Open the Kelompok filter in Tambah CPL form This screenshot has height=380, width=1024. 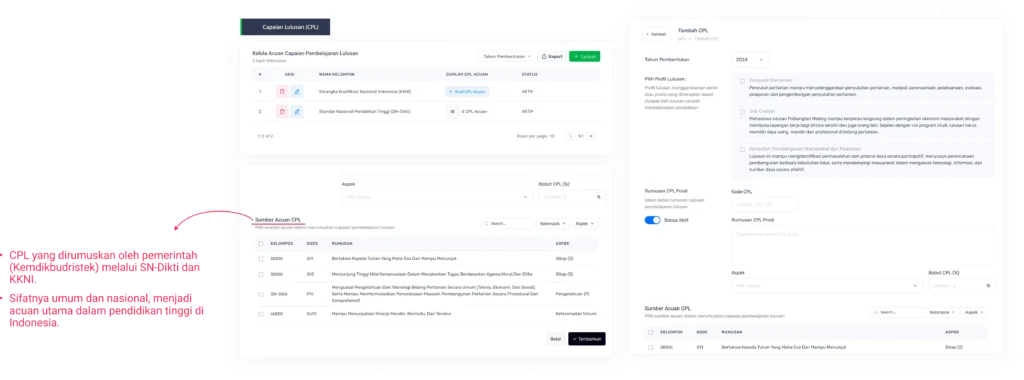pyautogui.click(x=942, y=312)
